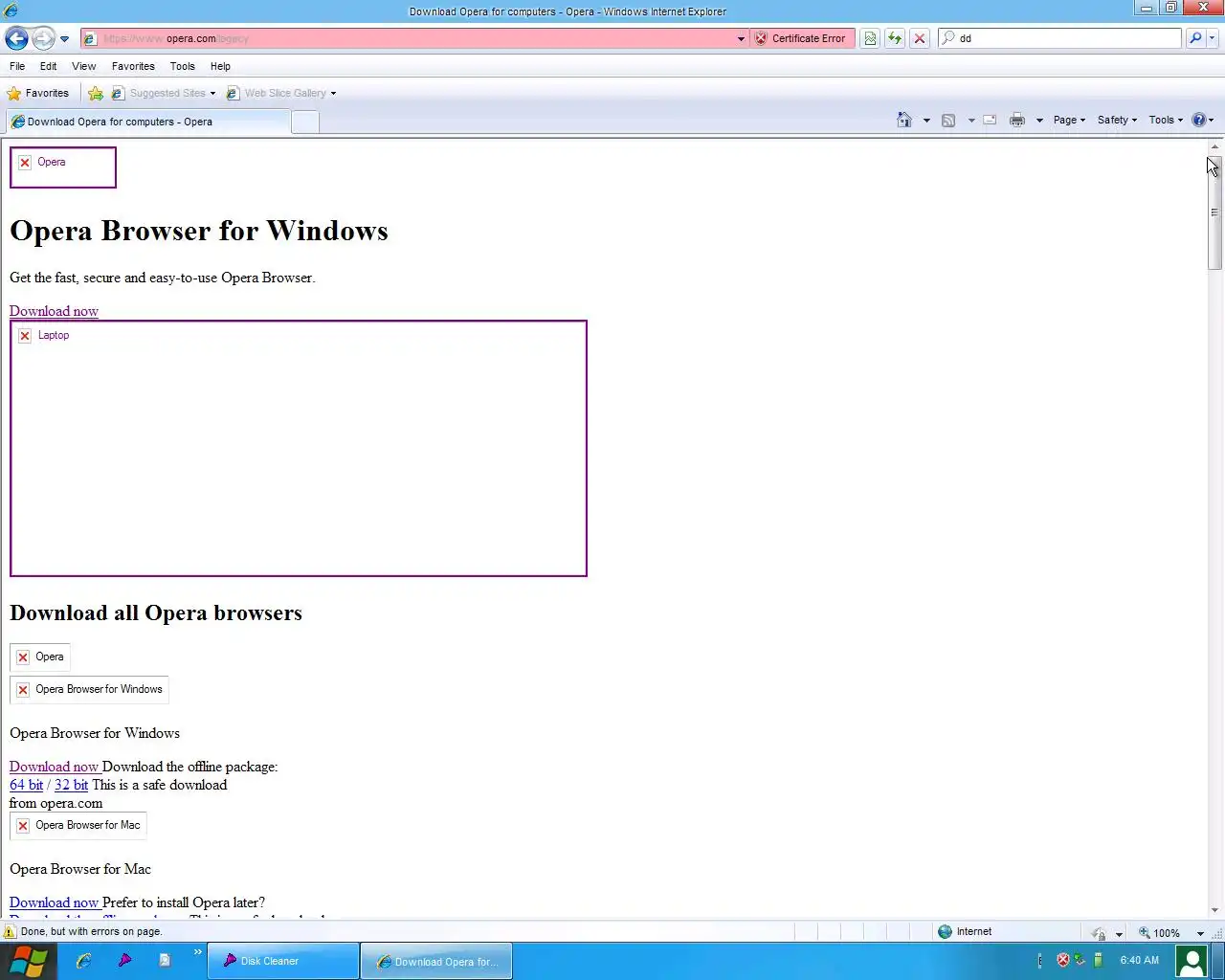Open the View menu
The height and width of the screenshot is (980, 1225).
pos(84,66)
